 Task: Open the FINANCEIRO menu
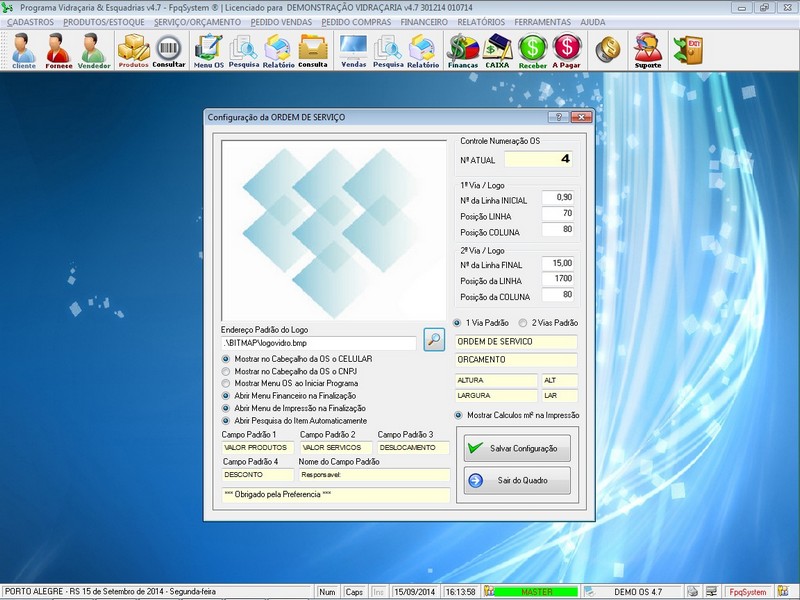[x=423, y=21]
